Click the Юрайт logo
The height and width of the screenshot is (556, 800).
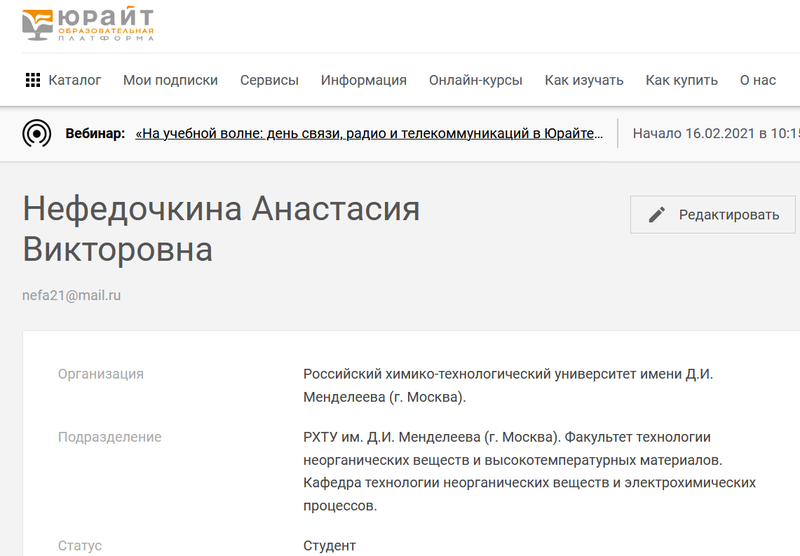88,24
